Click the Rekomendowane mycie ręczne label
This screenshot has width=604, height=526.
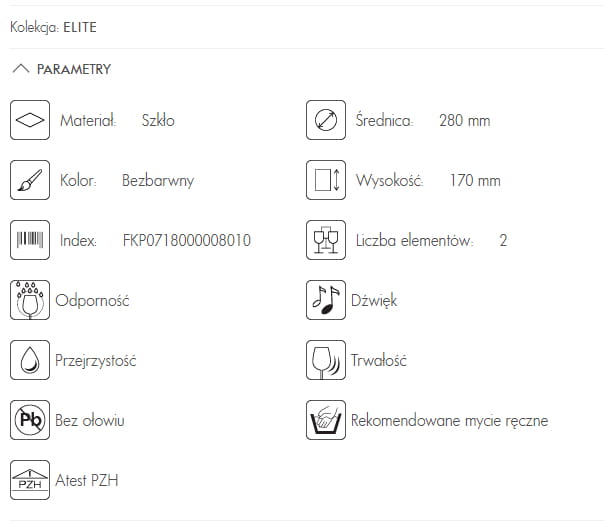449,421
